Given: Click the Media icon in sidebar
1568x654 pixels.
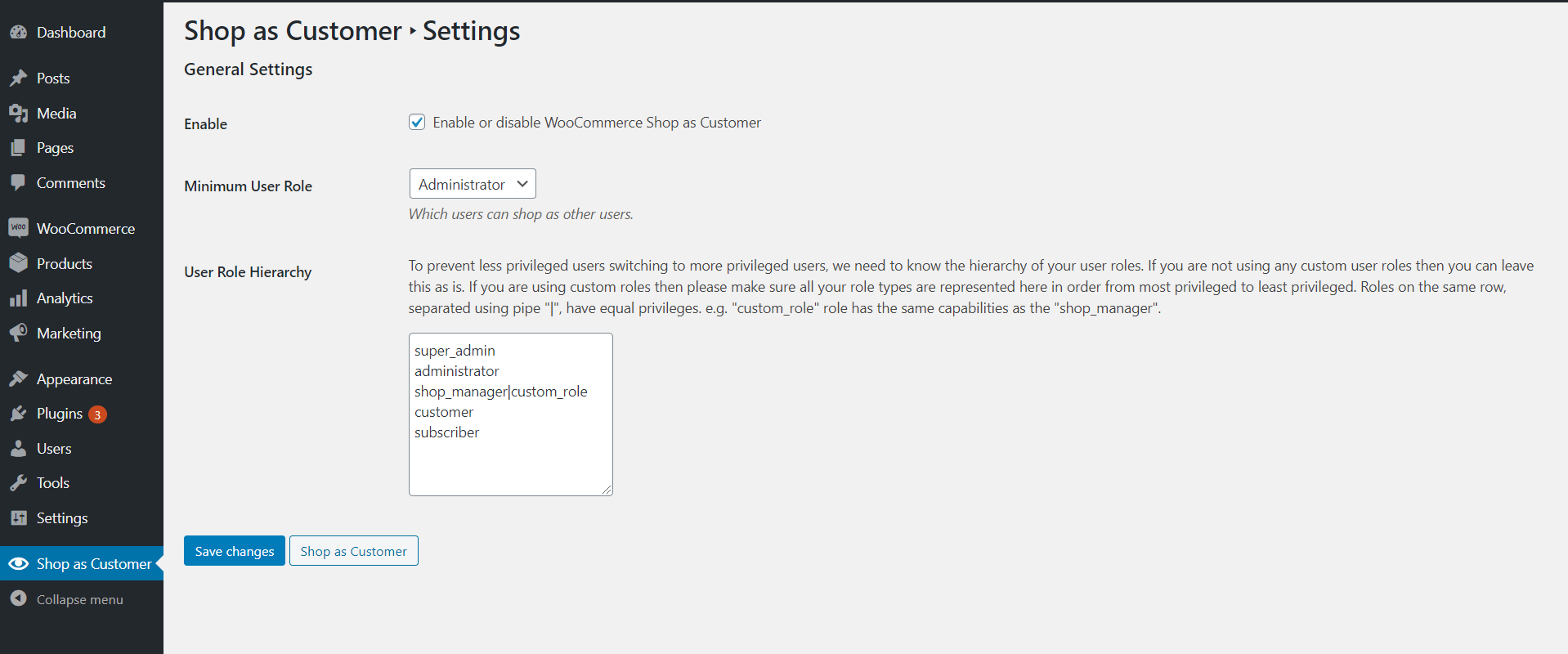Looking at the screenshot, I should [x=18, y=114].
